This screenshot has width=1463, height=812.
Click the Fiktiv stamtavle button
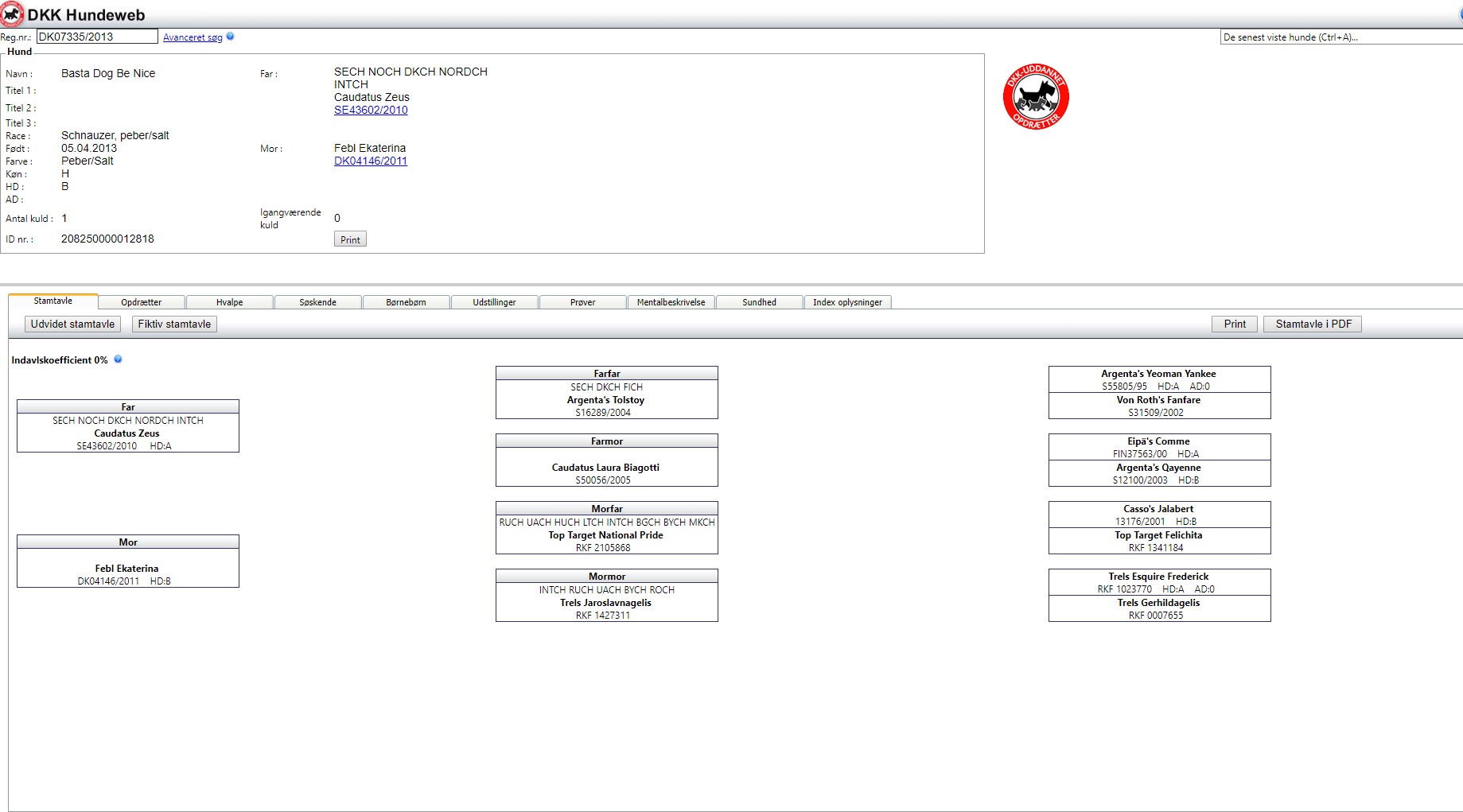tap(174, 324)
